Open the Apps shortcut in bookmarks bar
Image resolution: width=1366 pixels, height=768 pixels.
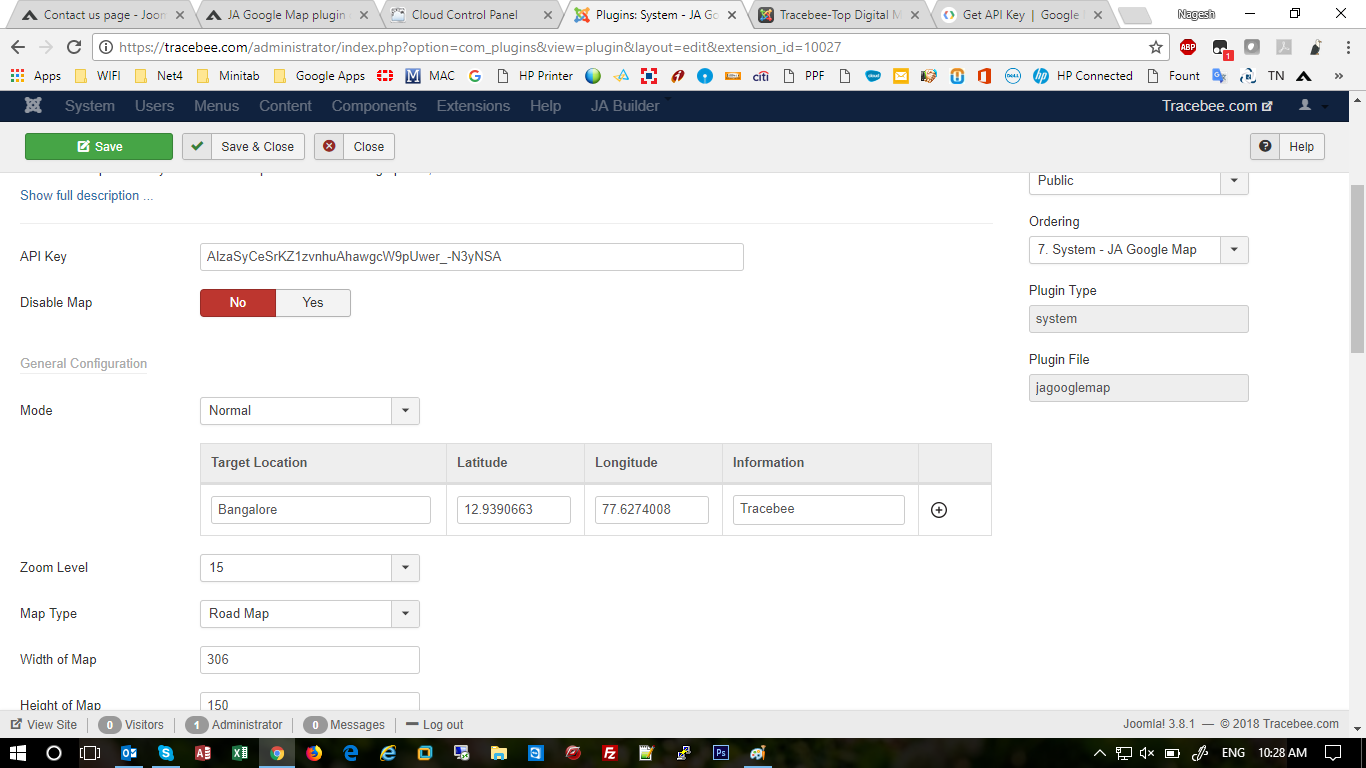pyautogui.click(x=36, y=76)
